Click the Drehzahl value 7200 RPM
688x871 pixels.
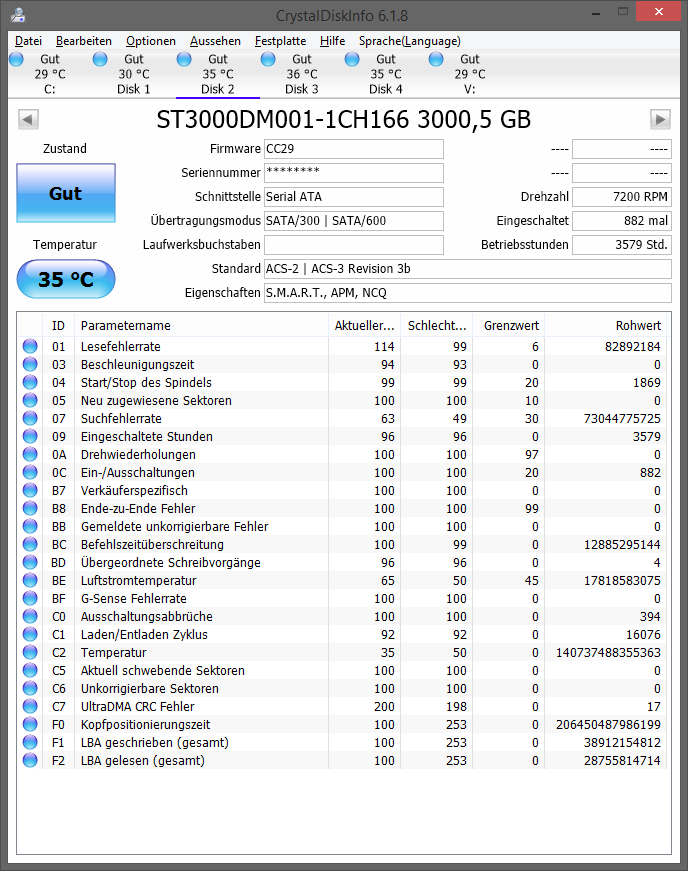(622, 197)
